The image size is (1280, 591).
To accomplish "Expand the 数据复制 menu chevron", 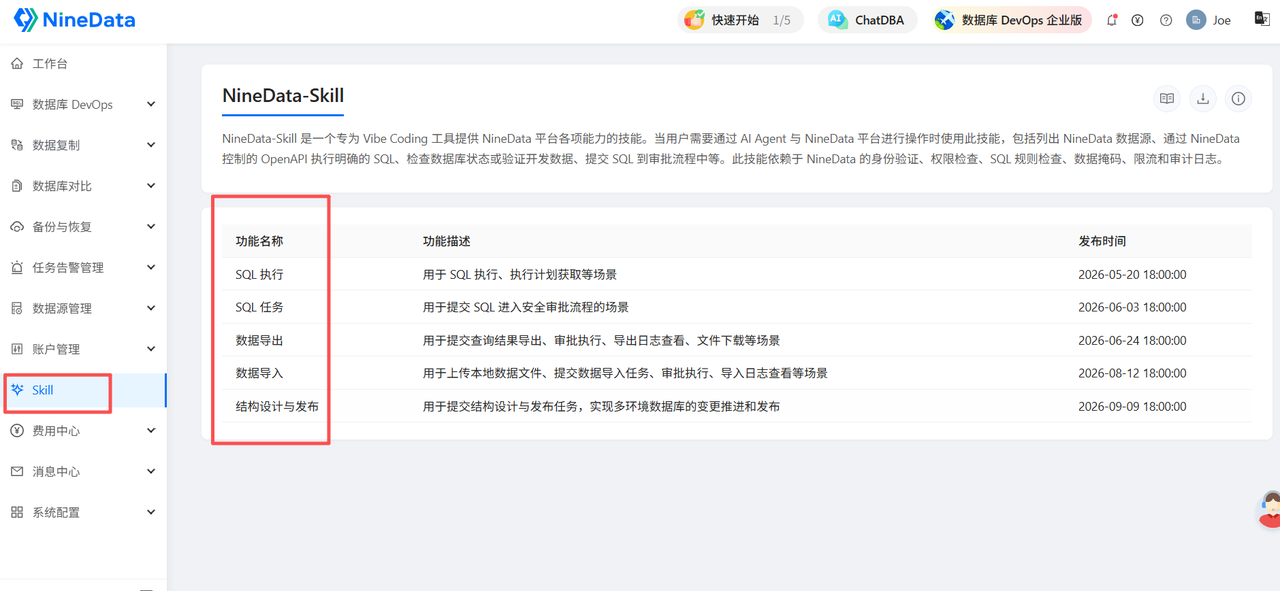I will pyautogui.click(x=151, y=145).
